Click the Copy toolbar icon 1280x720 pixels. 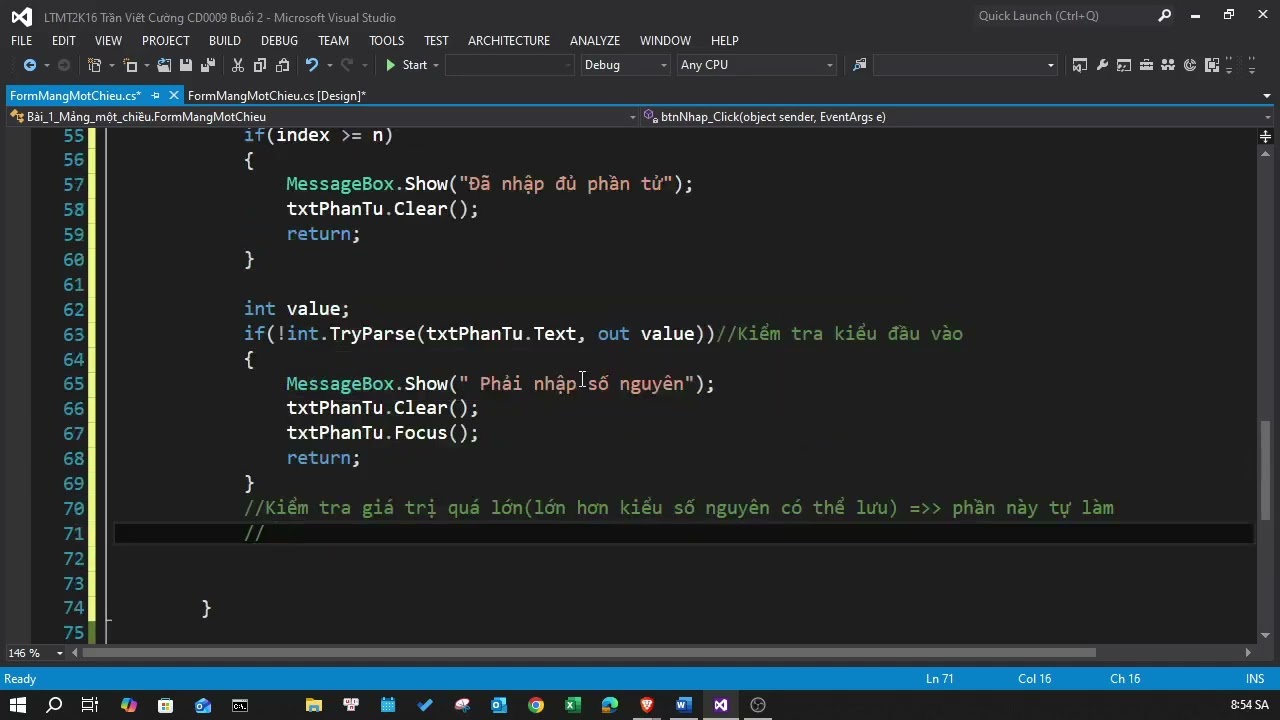click(260, 65)
